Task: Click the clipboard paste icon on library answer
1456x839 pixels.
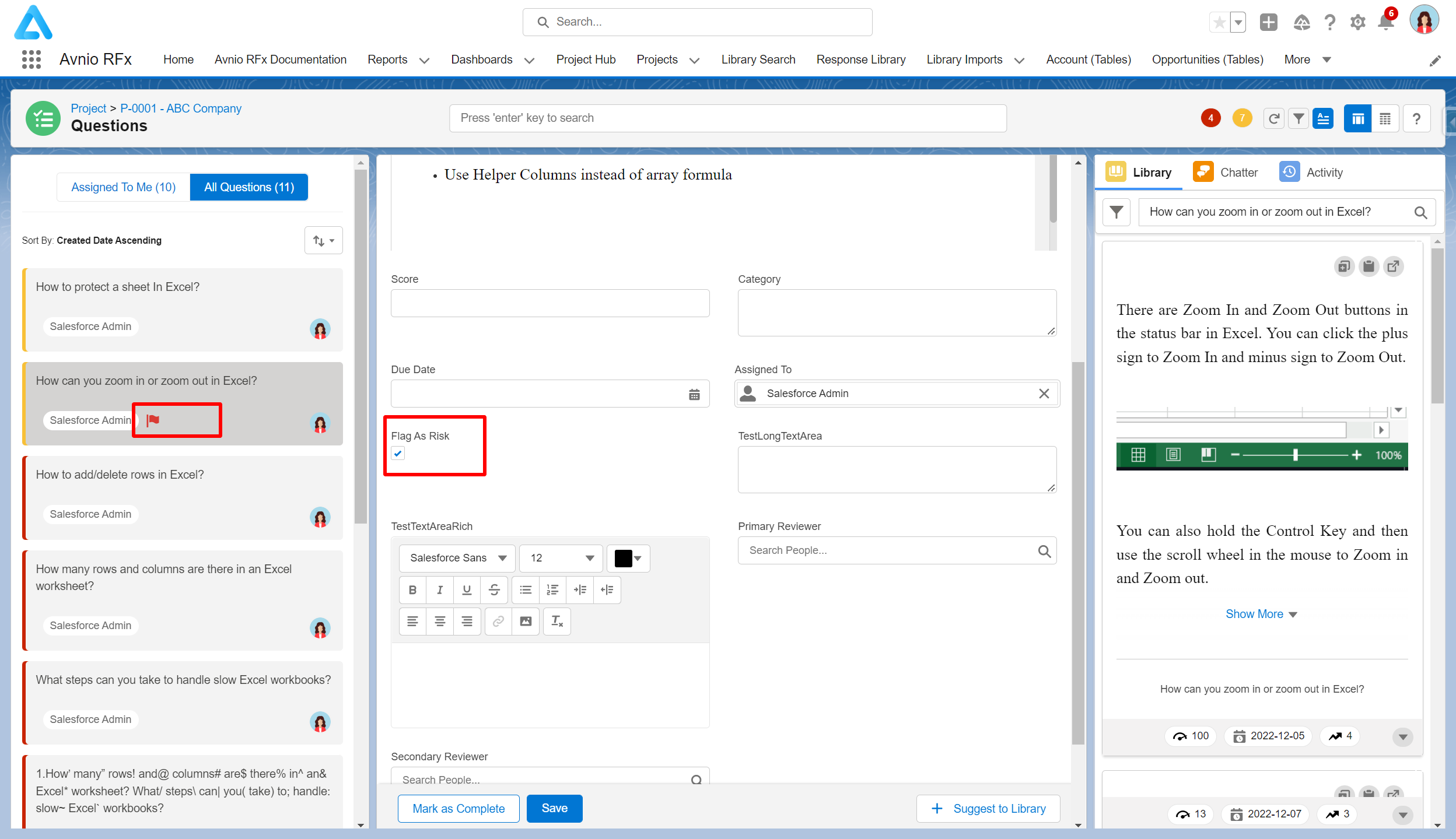Action: click(x=1368, y=266)
